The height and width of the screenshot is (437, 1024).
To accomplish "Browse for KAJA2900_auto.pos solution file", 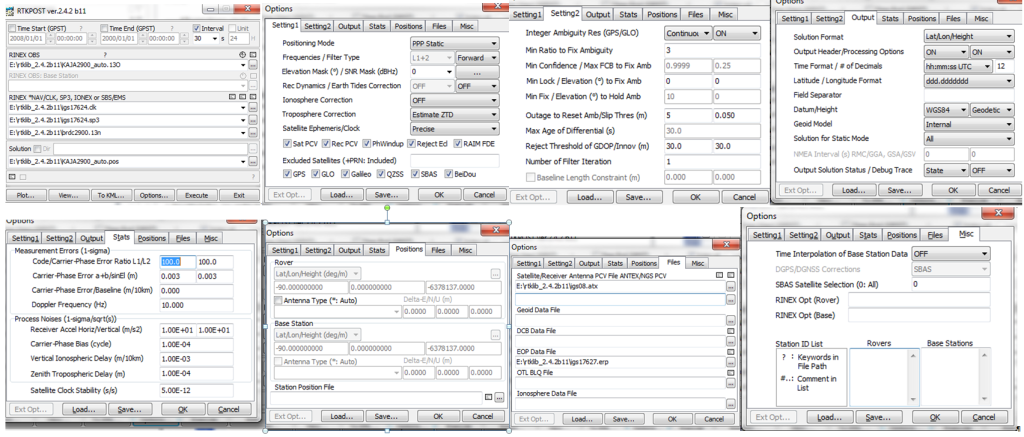I will [x=253, y=161].
